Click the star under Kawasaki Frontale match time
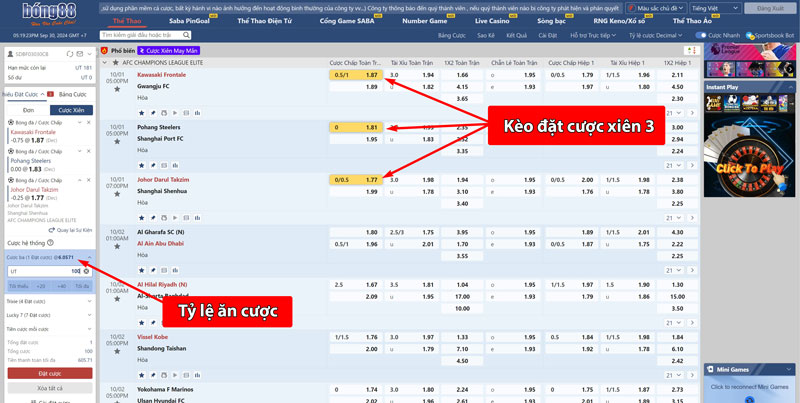 117,89
